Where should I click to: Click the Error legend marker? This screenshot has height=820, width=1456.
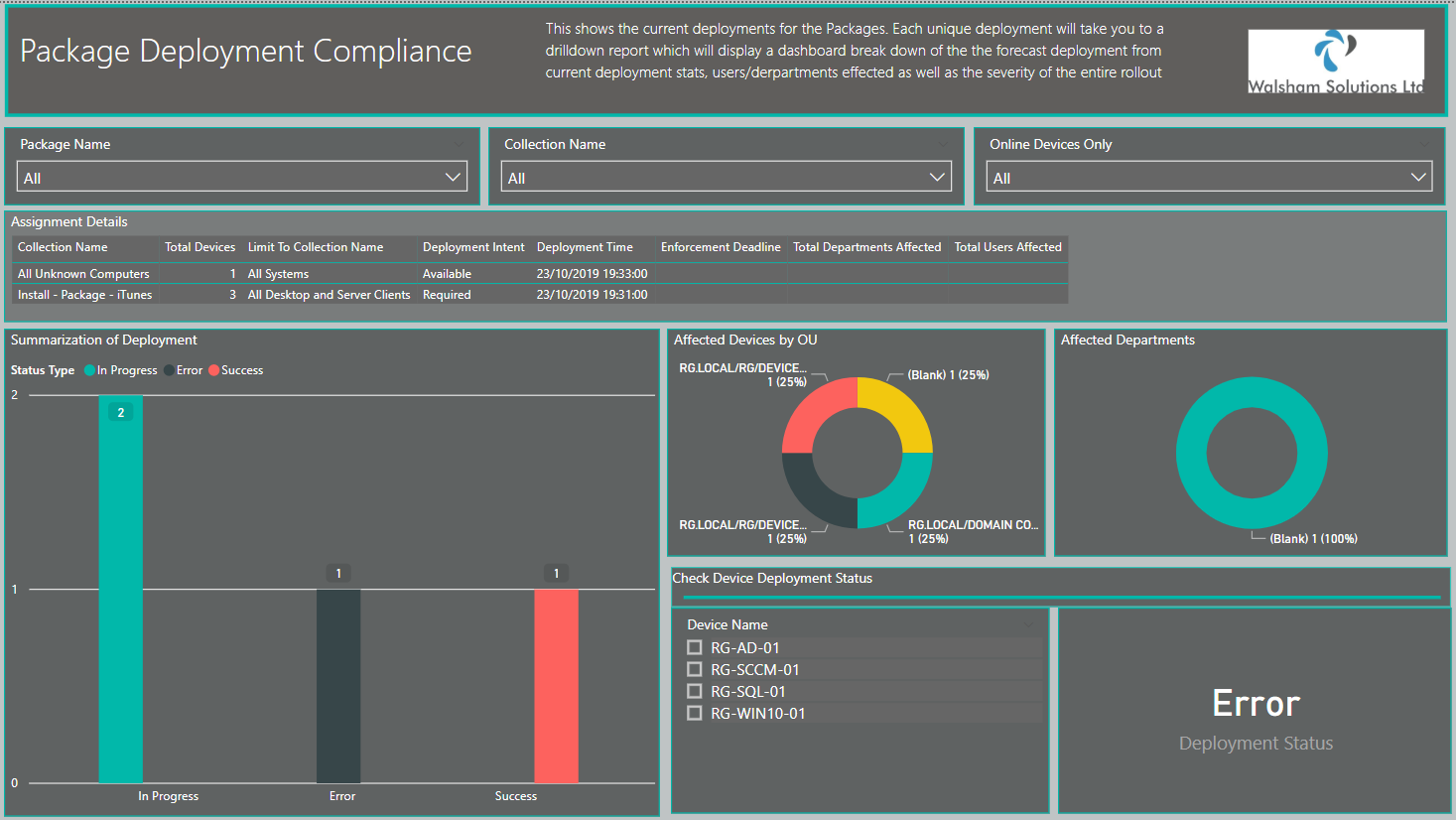coord(170,370)
